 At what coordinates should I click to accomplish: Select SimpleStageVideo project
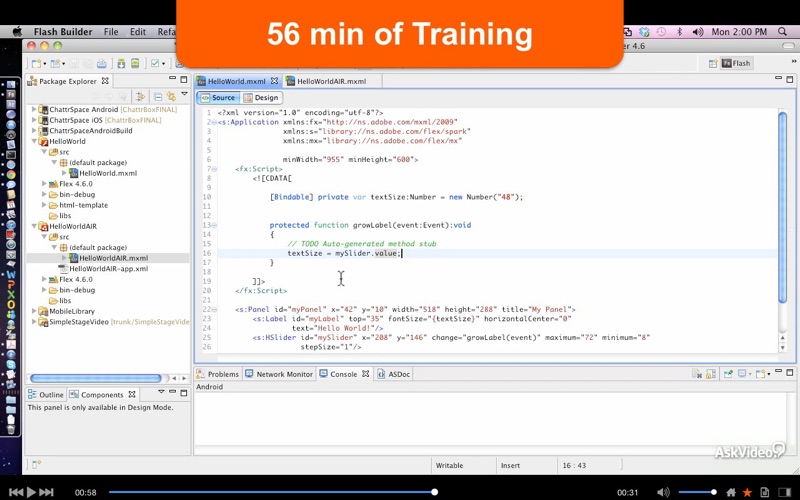(x=78, y=322)
